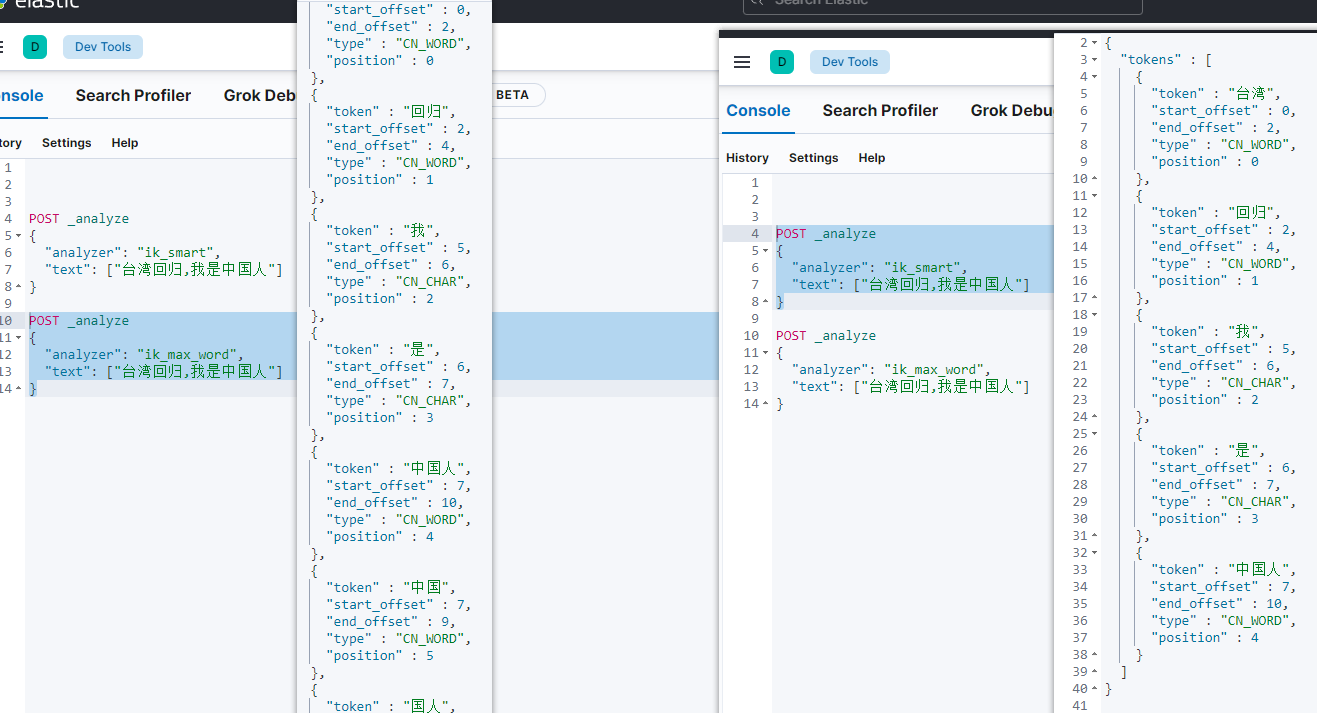Click the "position" : 4 line in the right output
The height and width of the screenshot is (713, 1317).
point(1205,638)
